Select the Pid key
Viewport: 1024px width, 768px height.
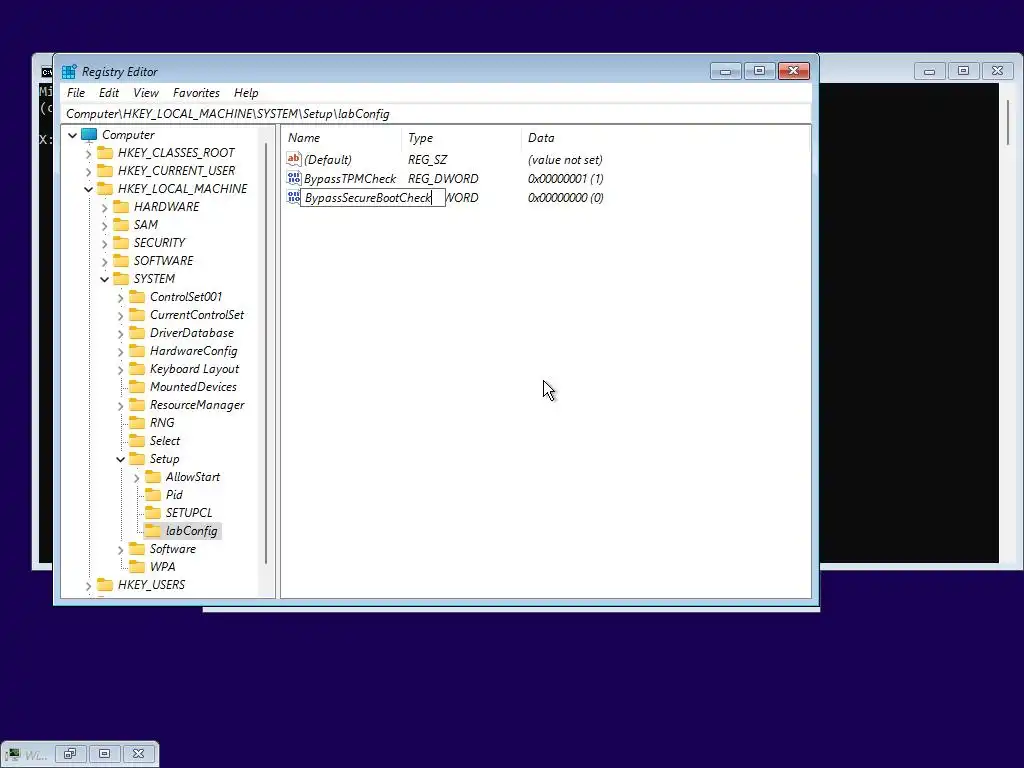[174, 495]
